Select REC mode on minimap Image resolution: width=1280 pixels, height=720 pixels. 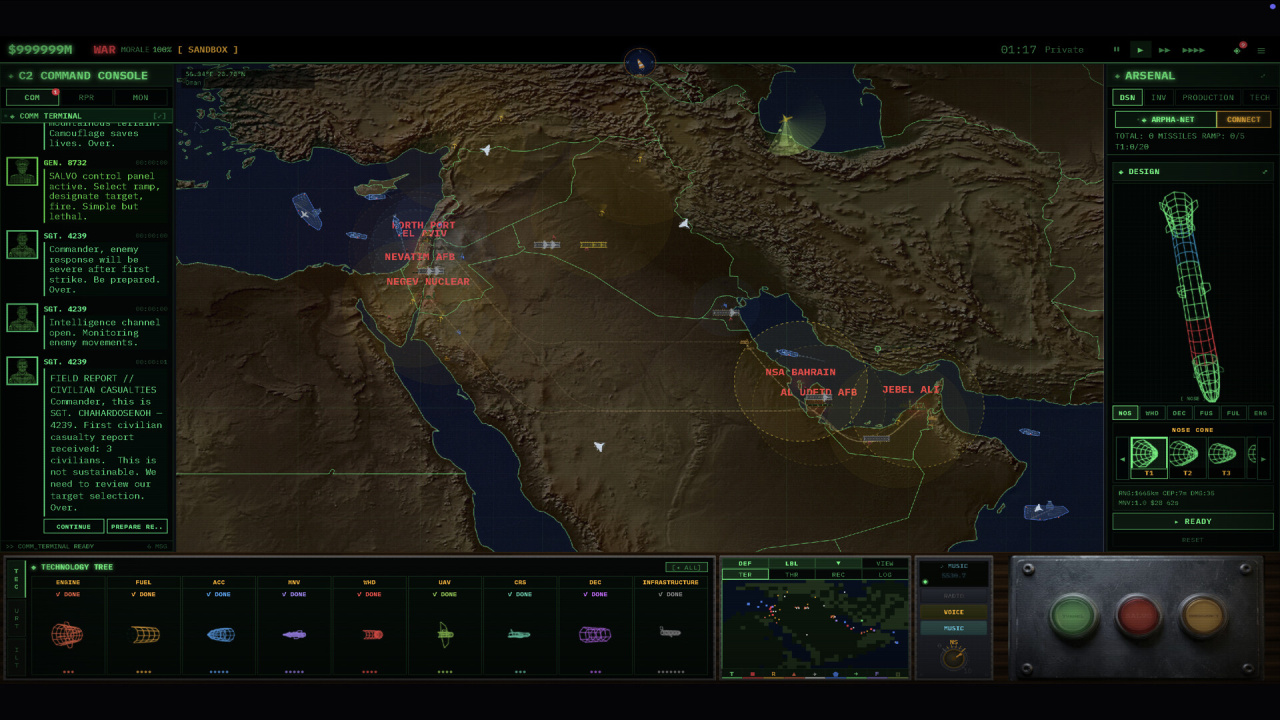click(838, 575)
